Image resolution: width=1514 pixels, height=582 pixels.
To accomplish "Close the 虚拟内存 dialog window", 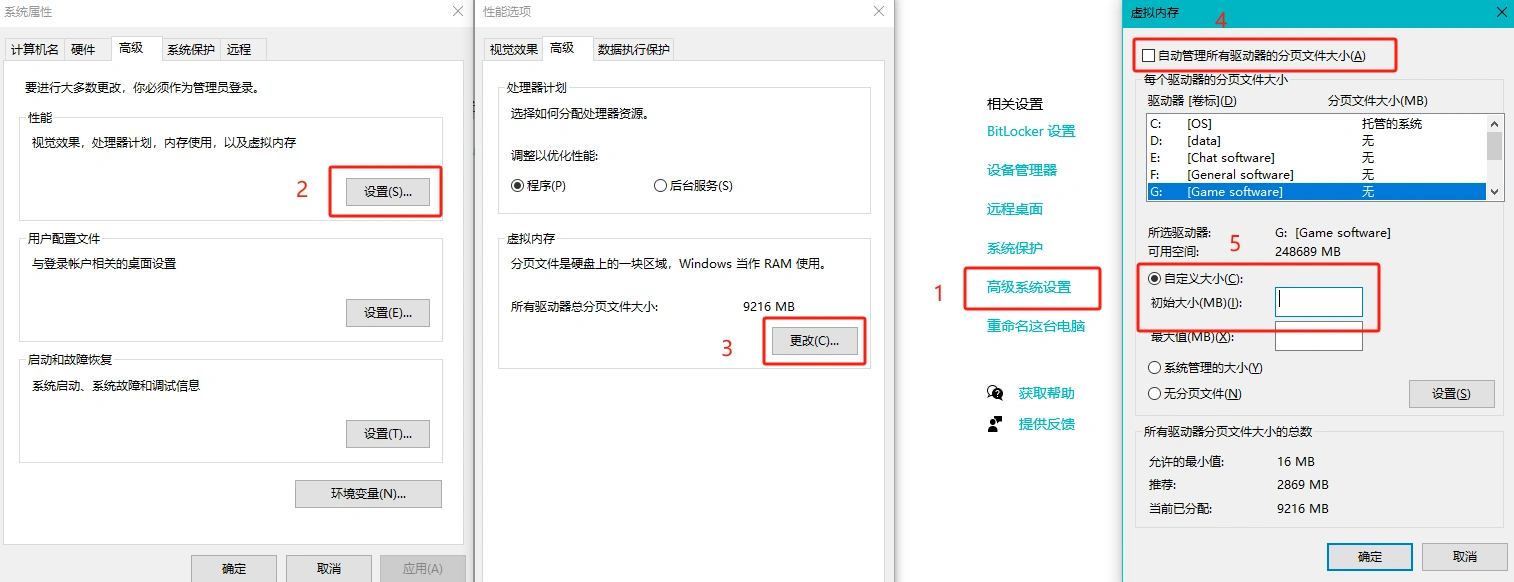I will (x=1501, y=12).
